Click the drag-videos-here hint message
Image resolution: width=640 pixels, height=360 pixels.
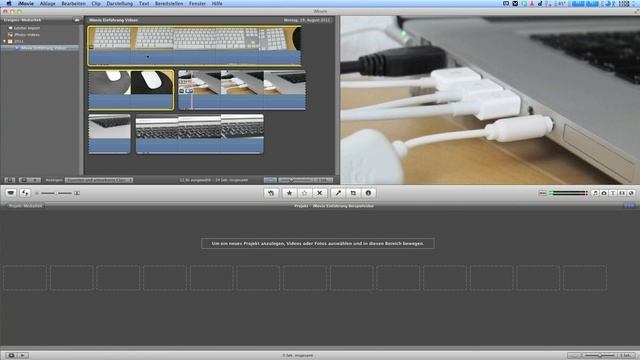pyautogui.click(x=318, y=243)
